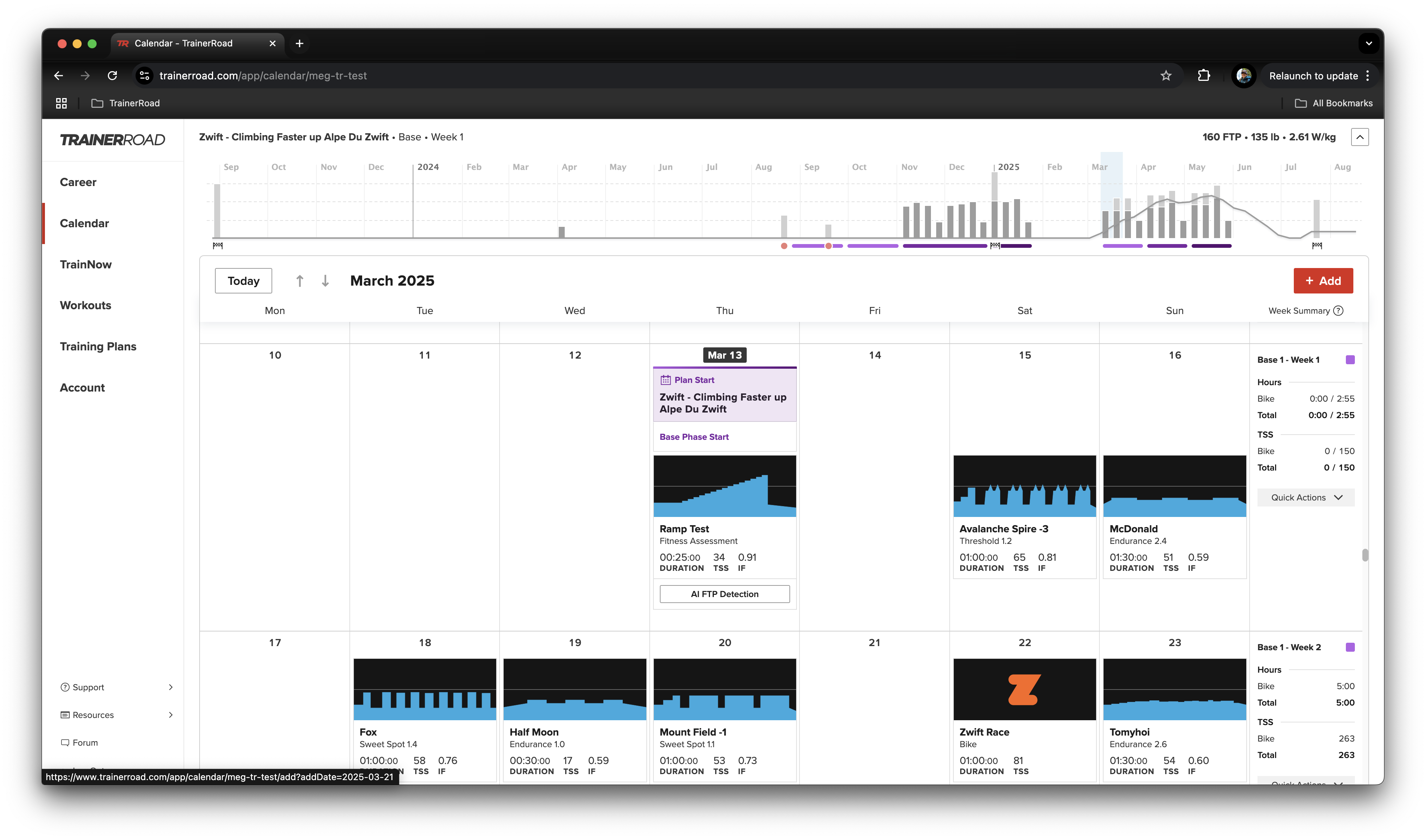The image size is (1426, 840).
Task: Open the Ramp Test workout graph
Action: [x=724, y=486]
